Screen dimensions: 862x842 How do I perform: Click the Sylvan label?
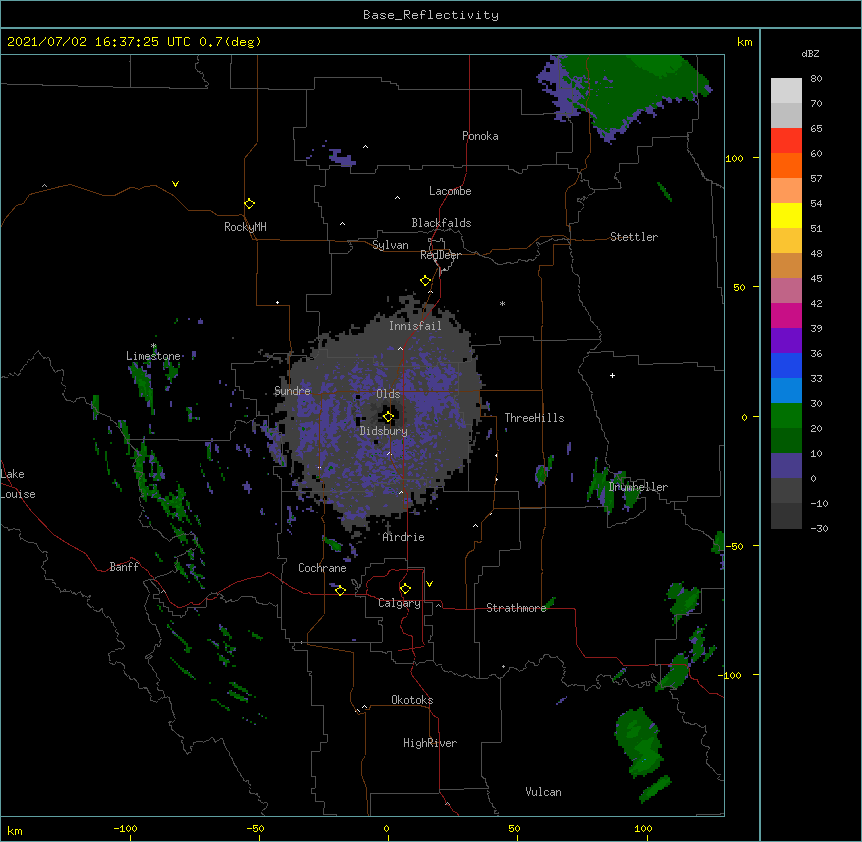click(390, 245)
